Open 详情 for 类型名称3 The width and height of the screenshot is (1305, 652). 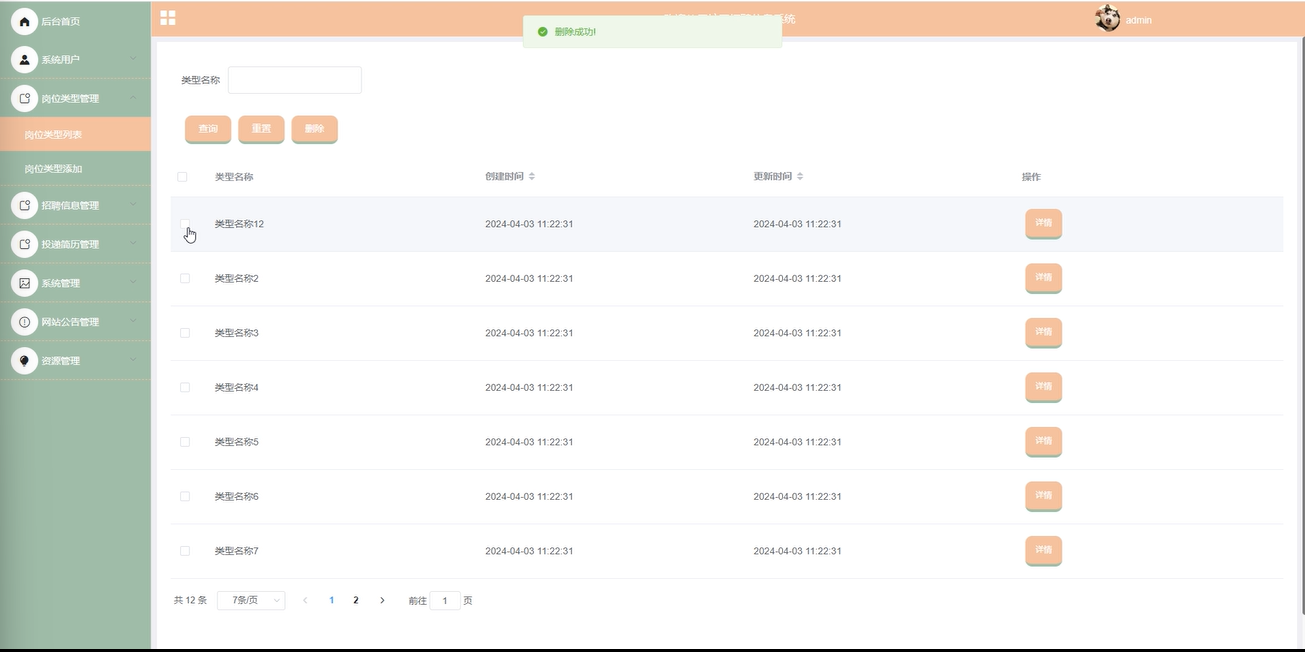point(1043,333)
